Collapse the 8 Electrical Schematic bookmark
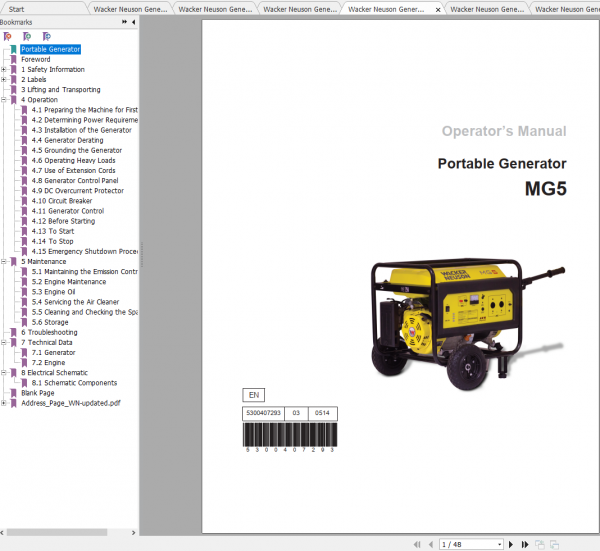 [x=3, y=373]
